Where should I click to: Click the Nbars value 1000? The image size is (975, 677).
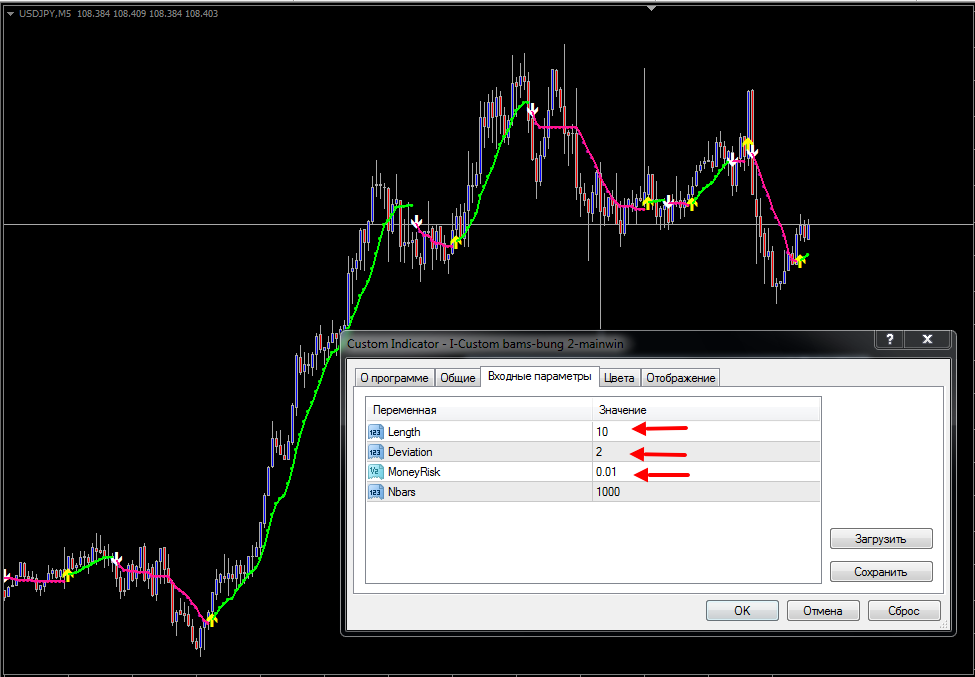pyautogui.click(x=608, y=492)
